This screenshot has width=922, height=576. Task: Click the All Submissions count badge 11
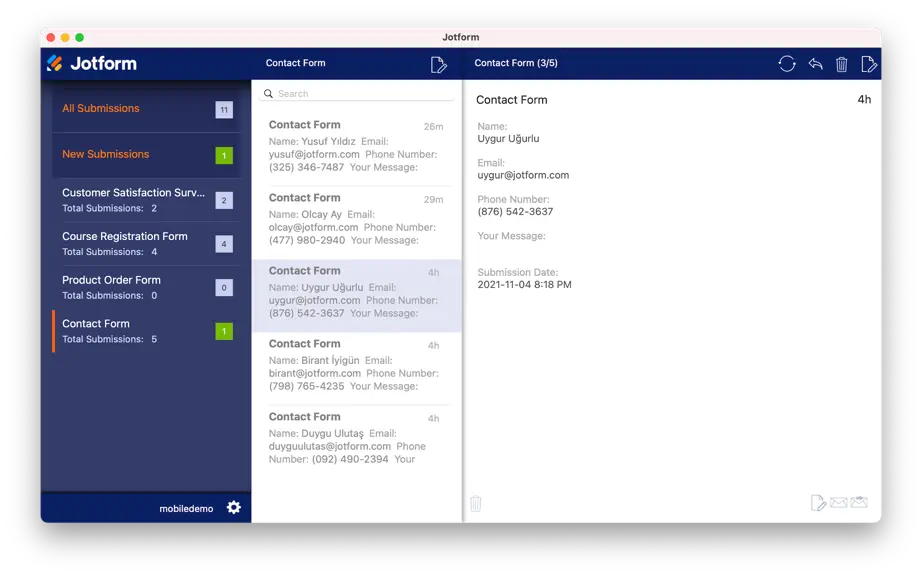pos(224,110)
